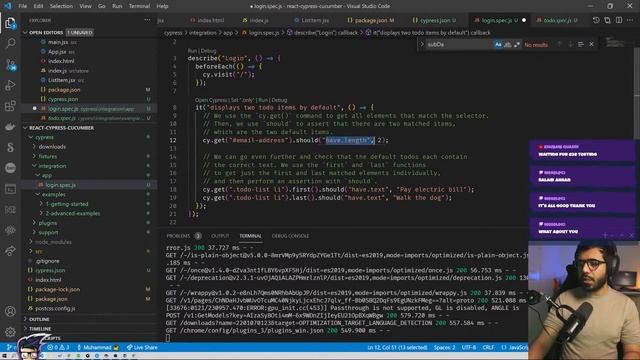This screenshot has width=640, height=360.
Task: Open the Docker view in activity bar
Action: 10,127
